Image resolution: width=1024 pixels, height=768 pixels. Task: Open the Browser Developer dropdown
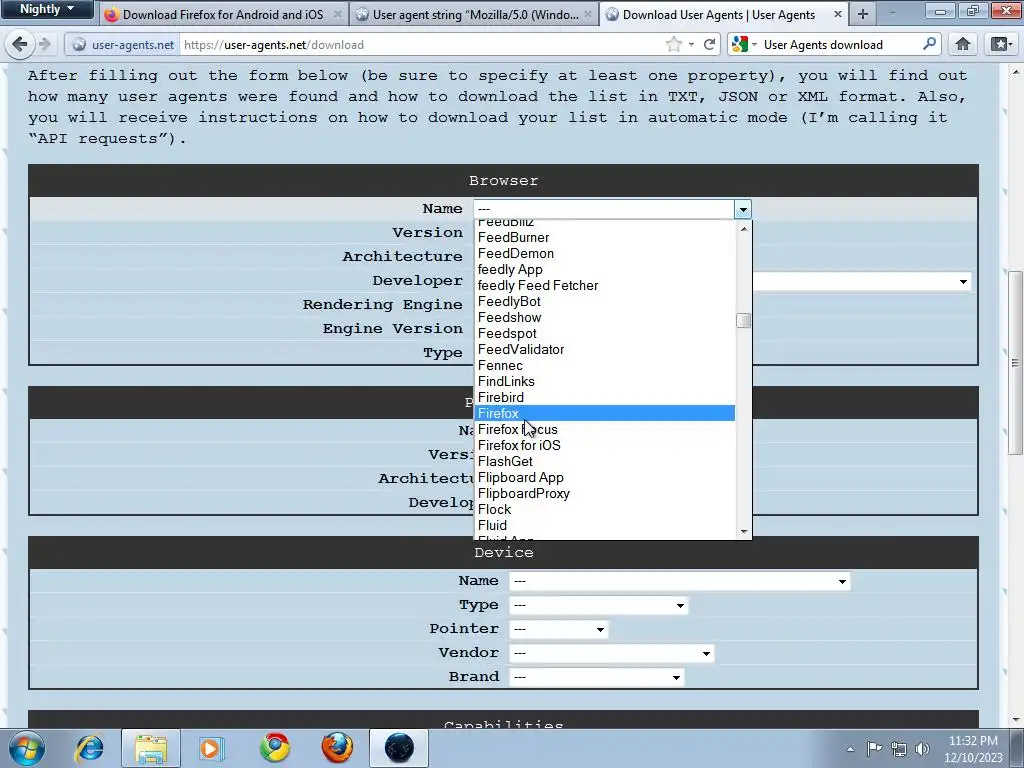(x=963, y=281)
